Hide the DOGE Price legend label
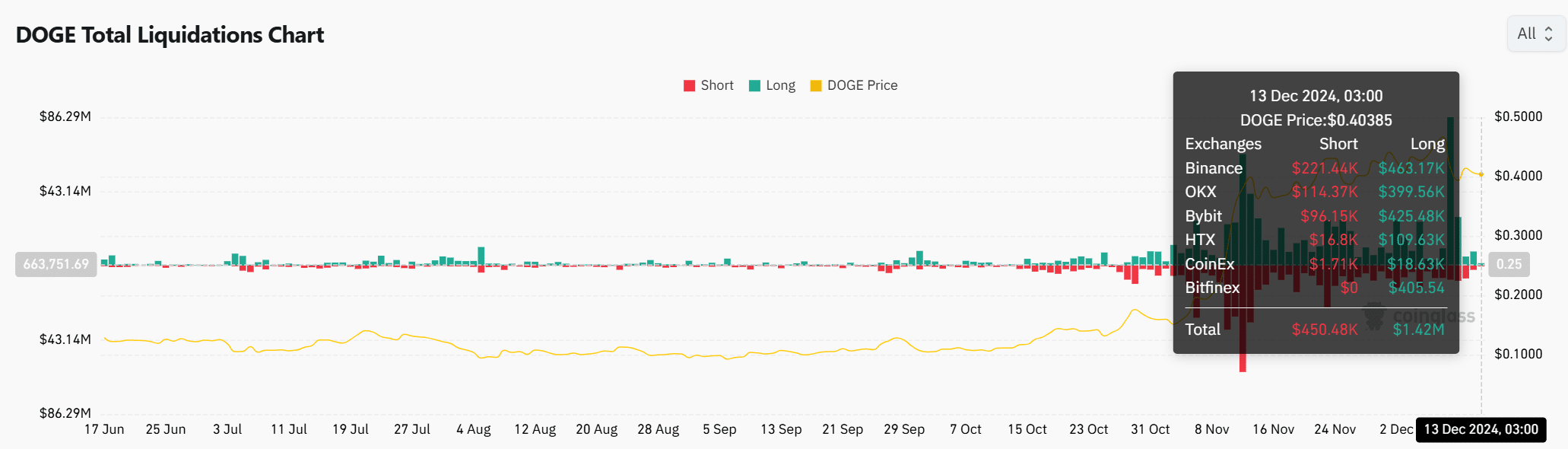 point(862,86)
